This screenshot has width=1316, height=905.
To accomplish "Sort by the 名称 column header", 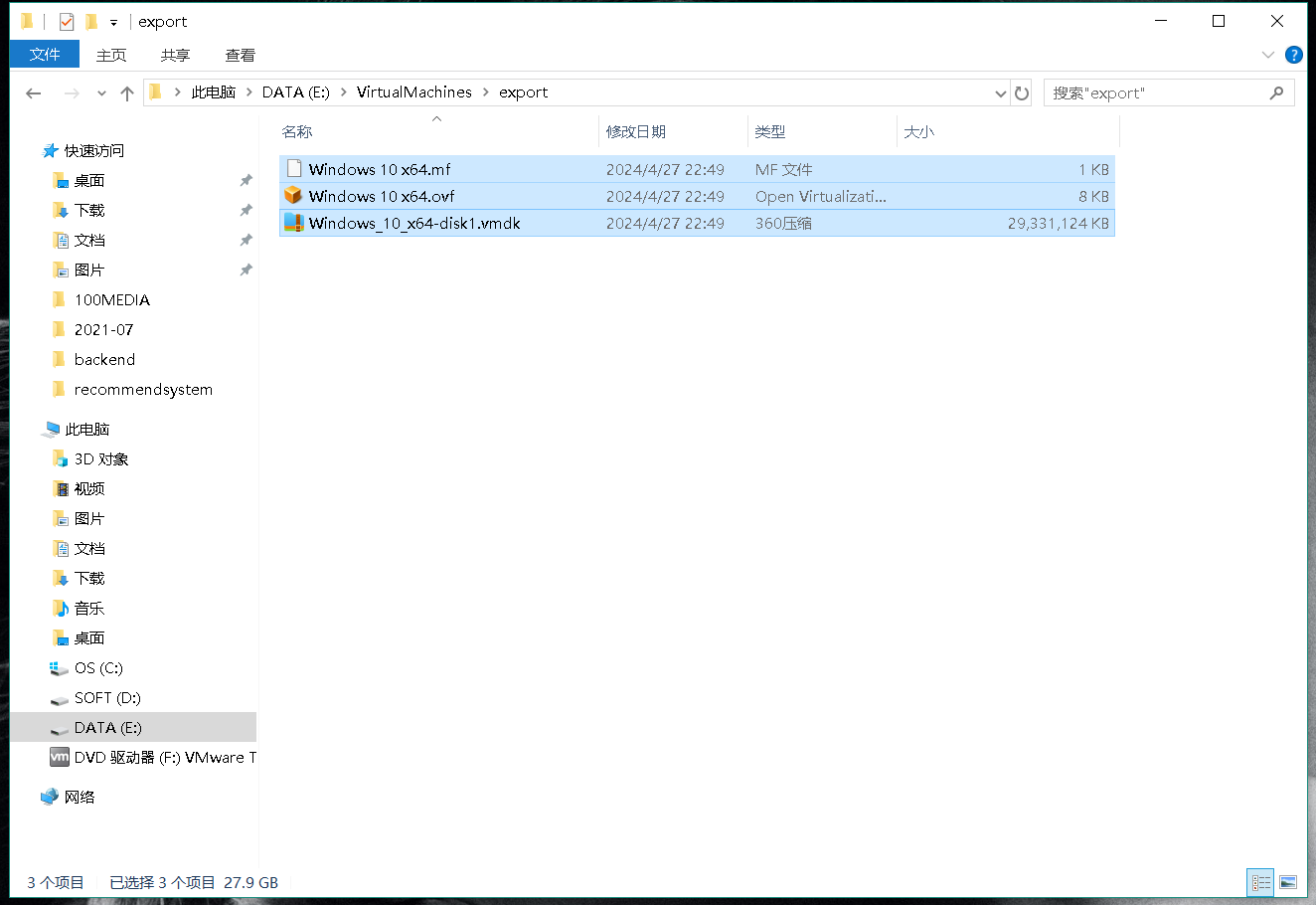I will (297, 131).
